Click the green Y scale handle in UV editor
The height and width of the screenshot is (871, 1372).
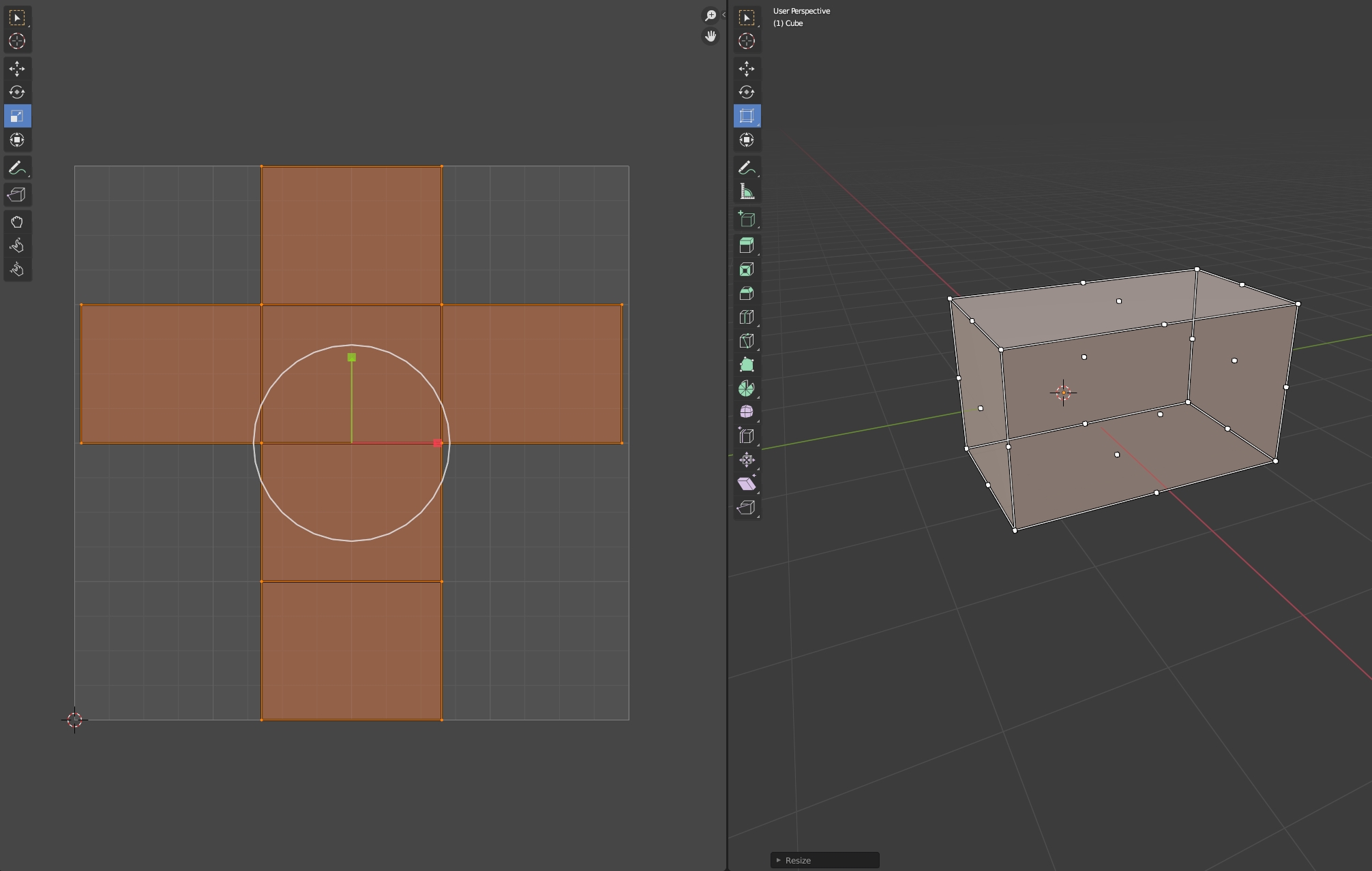(x=352, y=357)
